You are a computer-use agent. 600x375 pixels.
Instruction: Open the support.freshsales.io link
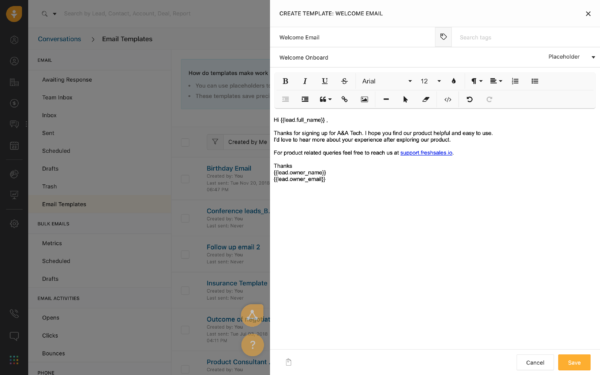click(x=426, y=153)
